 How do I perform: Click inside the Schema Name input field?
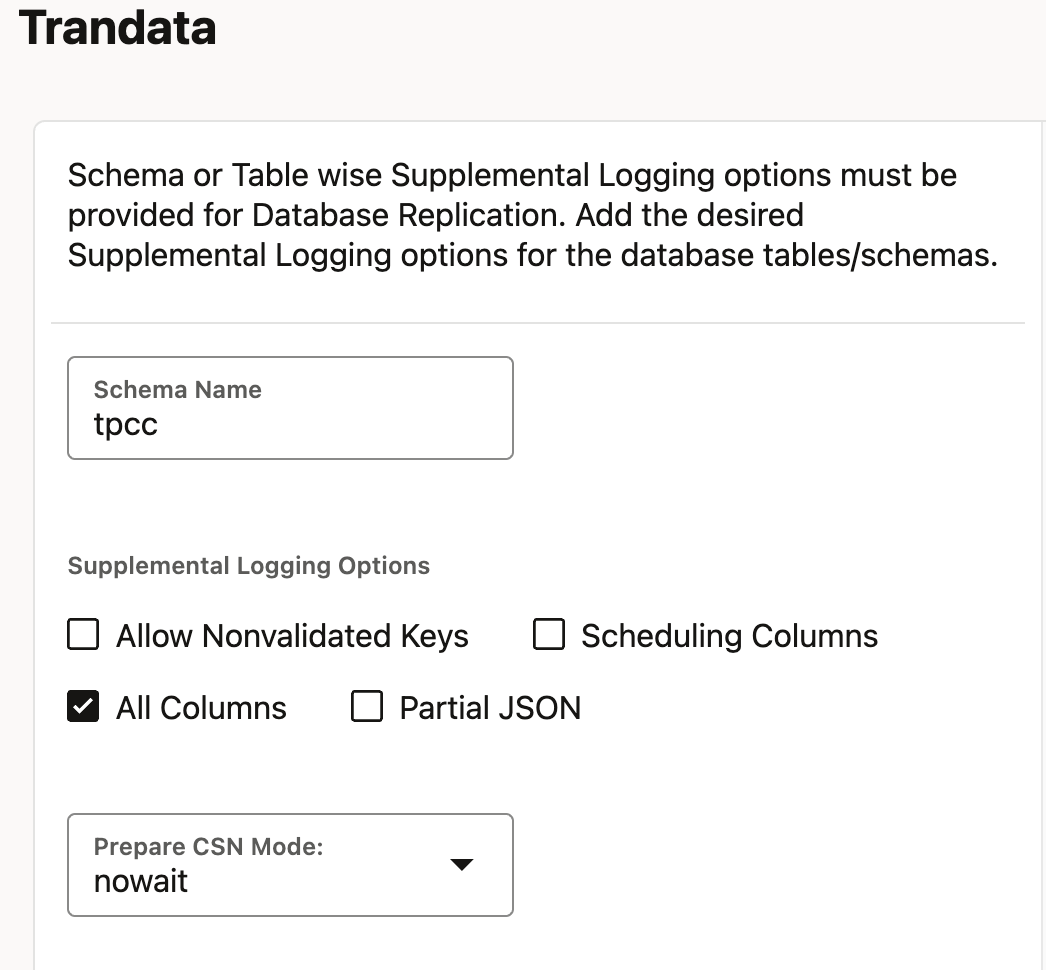pyautogui.click(x=290, y=424)
